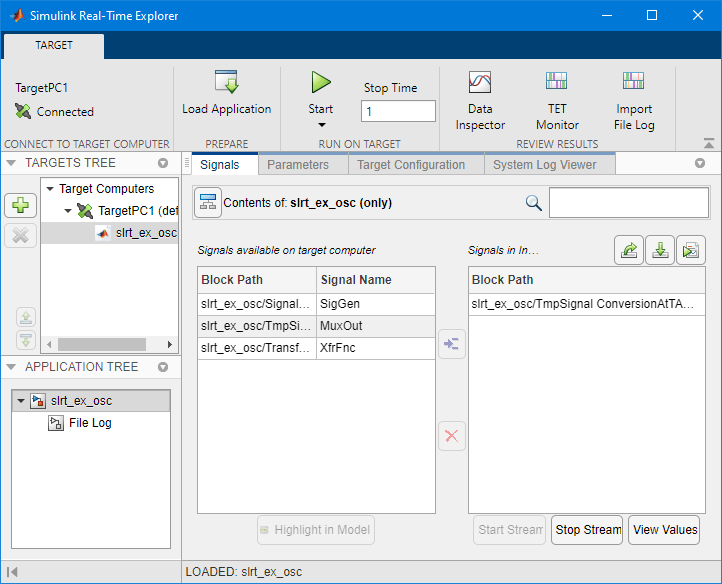Select the TARGET ribbon tab

(x=54, y=45)
